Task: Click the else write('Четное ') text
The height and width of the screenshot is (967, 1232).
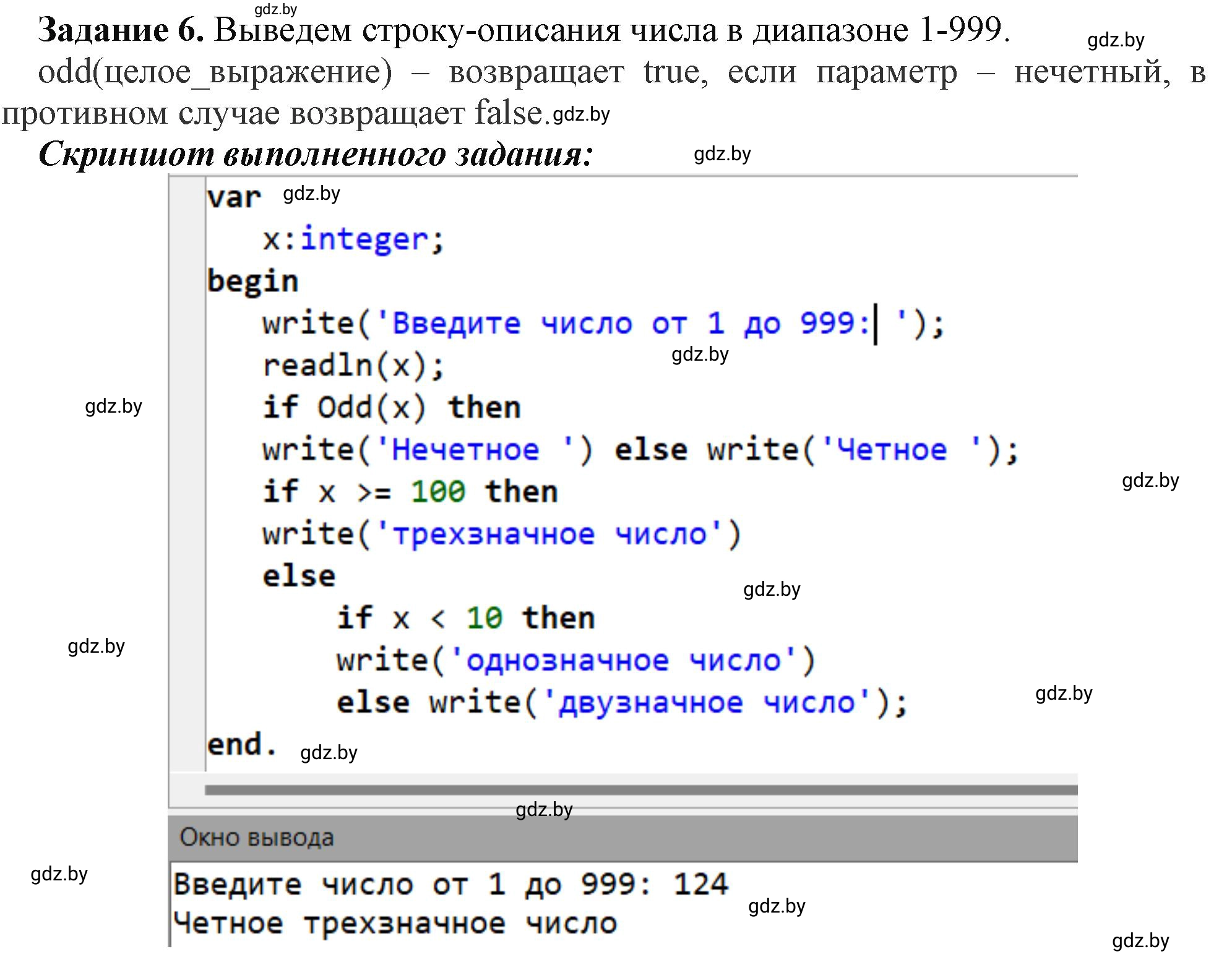Action: click(x=816, y=450)
